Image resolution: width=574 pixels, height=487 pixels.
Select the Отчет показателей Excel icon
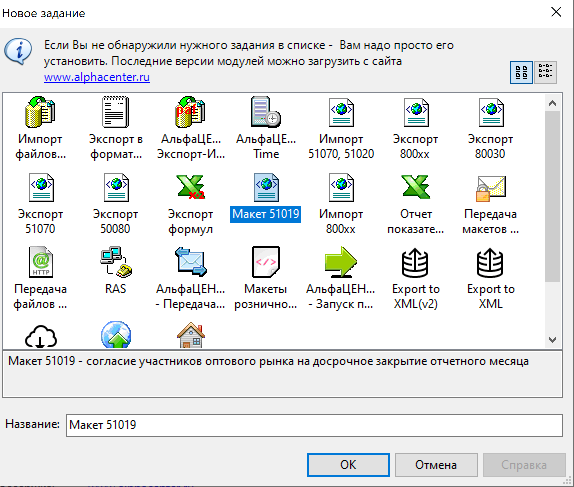click(x=415, y=187)
